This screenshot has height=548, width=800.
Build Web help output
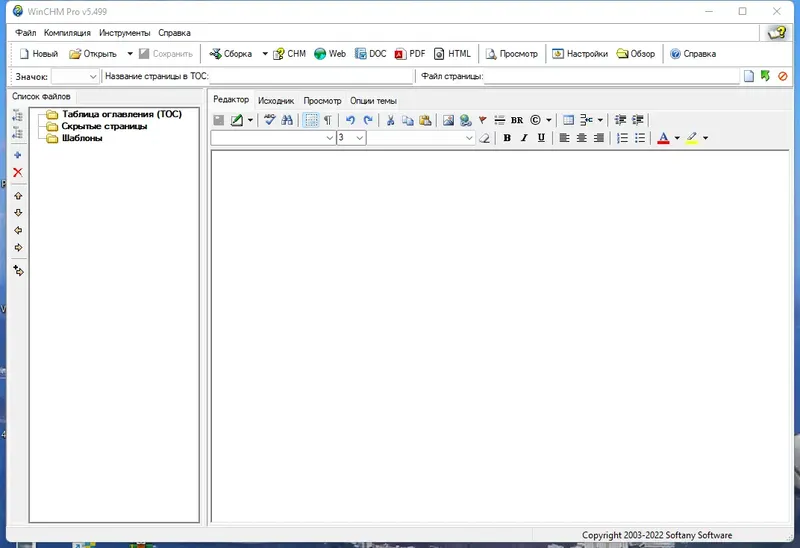pos(330,54)
